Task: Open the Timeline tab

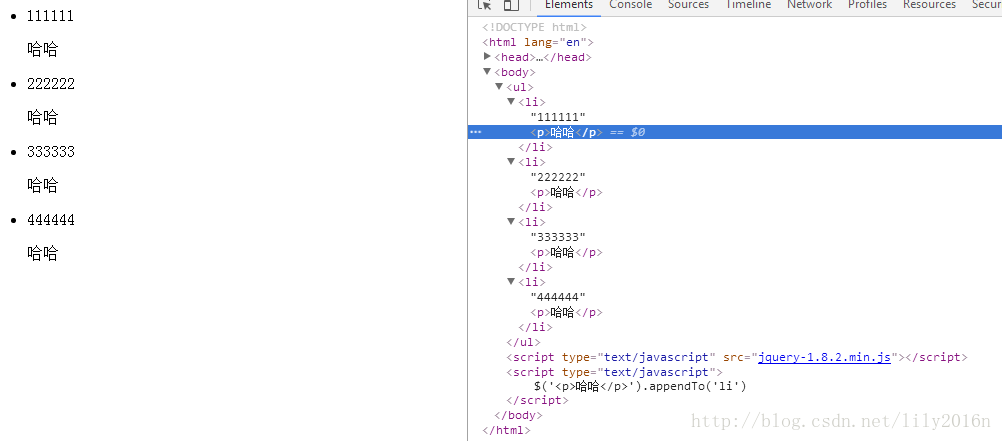Action: 748,5
